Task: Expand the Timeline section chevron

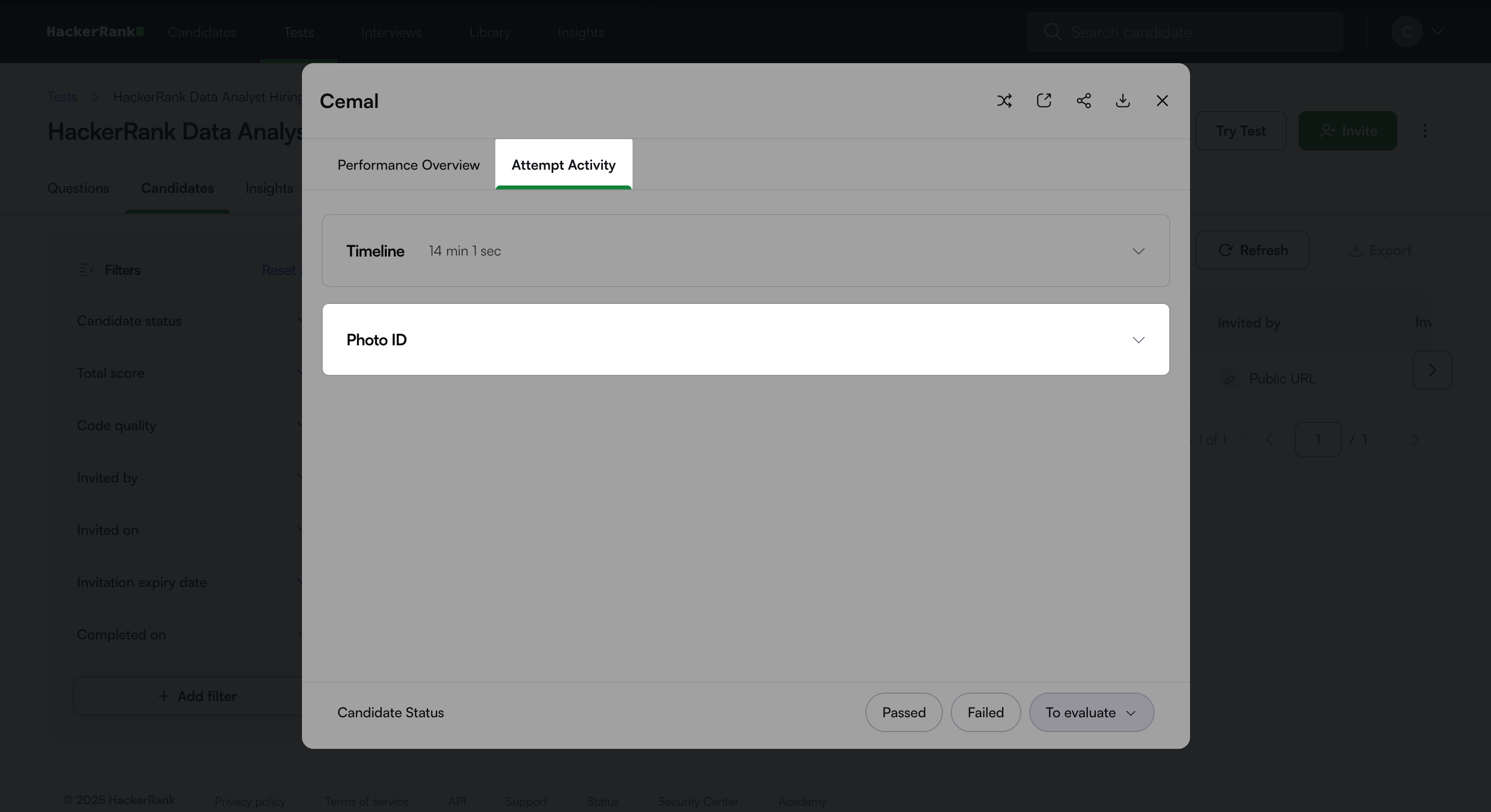Action: pos(1138,251)
